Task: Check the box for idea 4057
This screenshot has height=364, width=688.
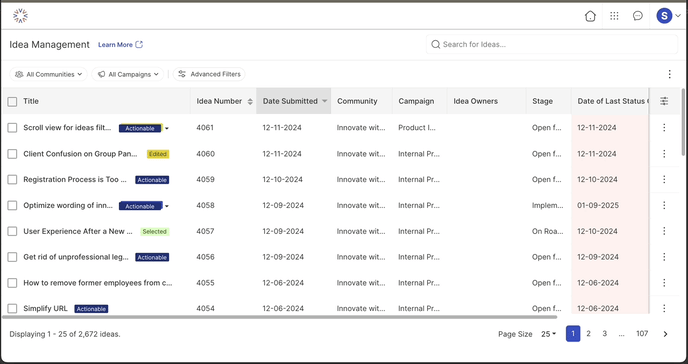Action: (12, 231)
